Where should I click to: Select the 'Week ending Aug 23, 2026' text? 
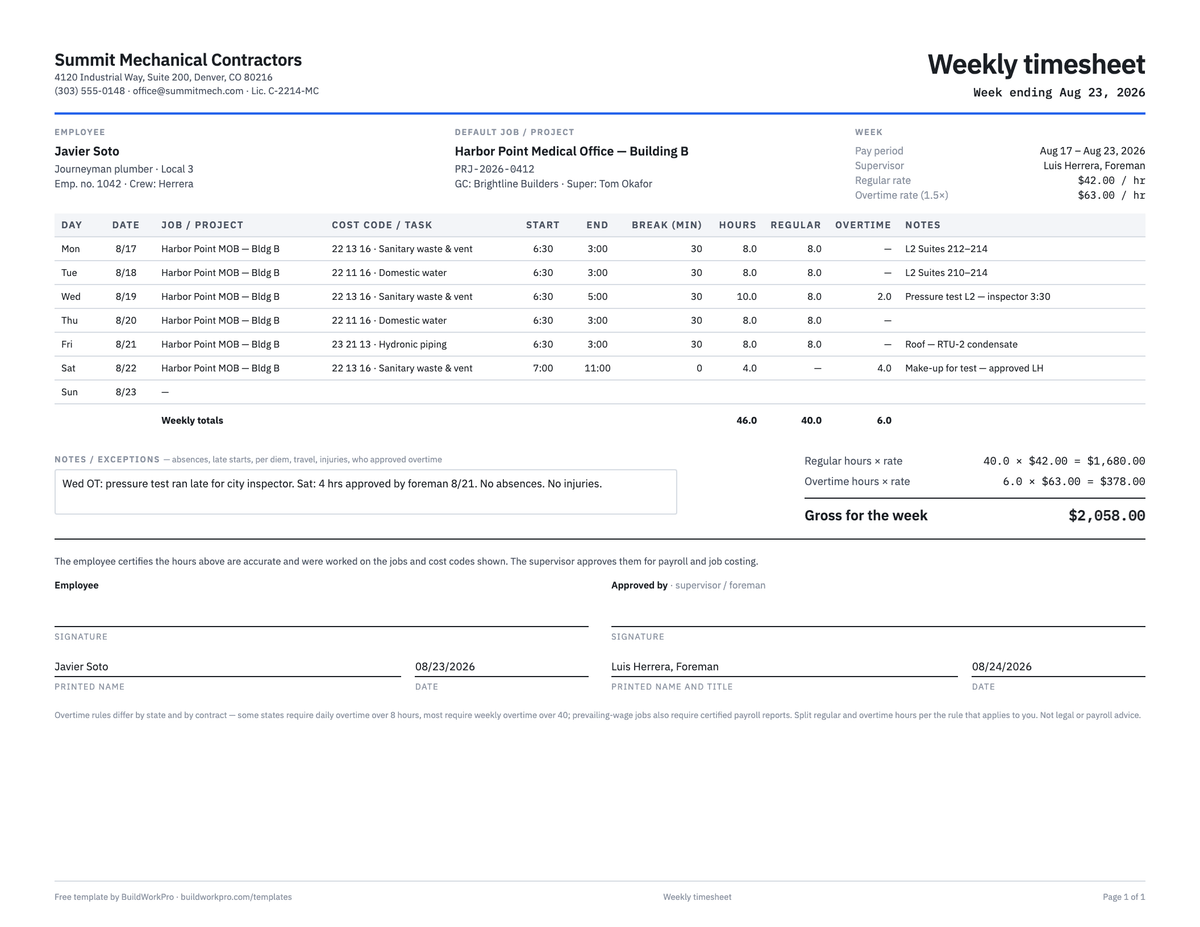pyautogui.click(x=1059, y=92)
